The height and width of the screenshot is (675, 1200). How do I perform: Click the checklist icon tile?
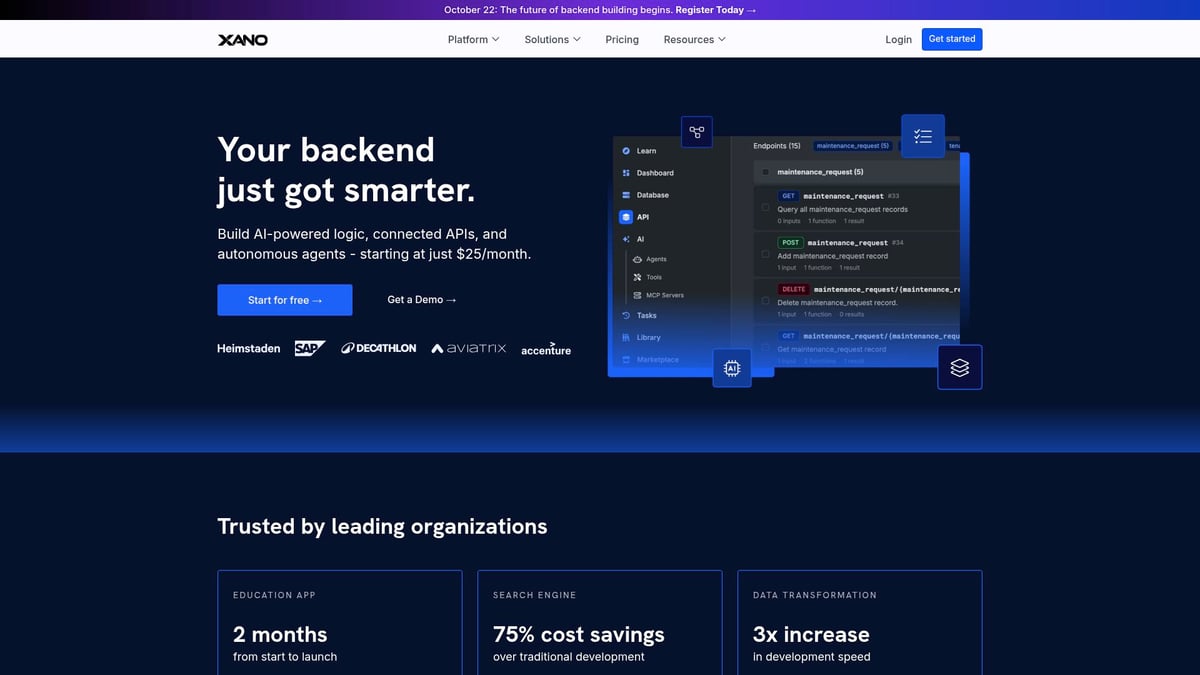[922, 136]
